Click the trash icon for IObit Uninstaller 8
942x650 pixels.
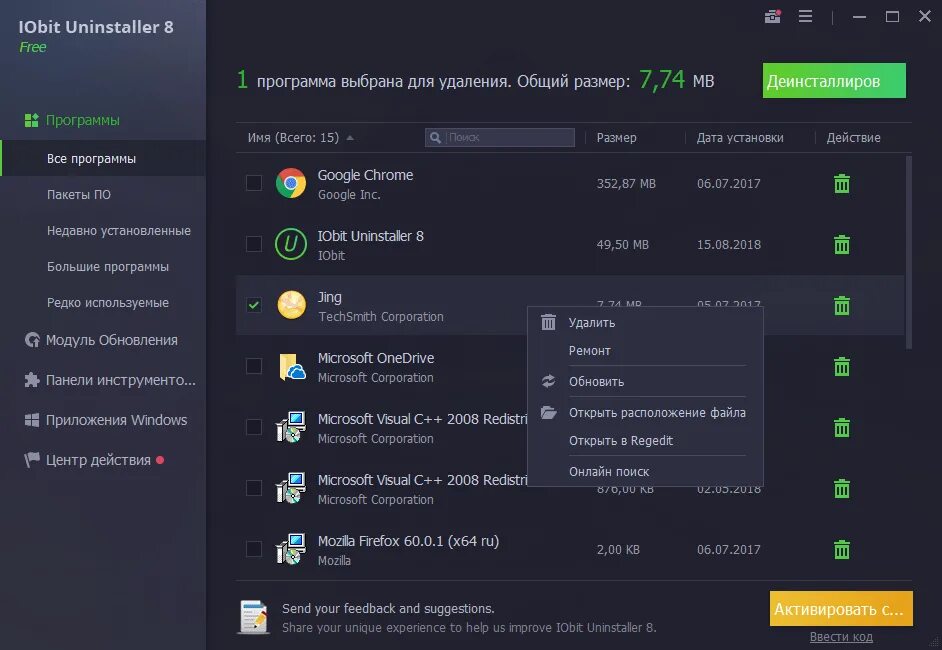pos(842,245)
